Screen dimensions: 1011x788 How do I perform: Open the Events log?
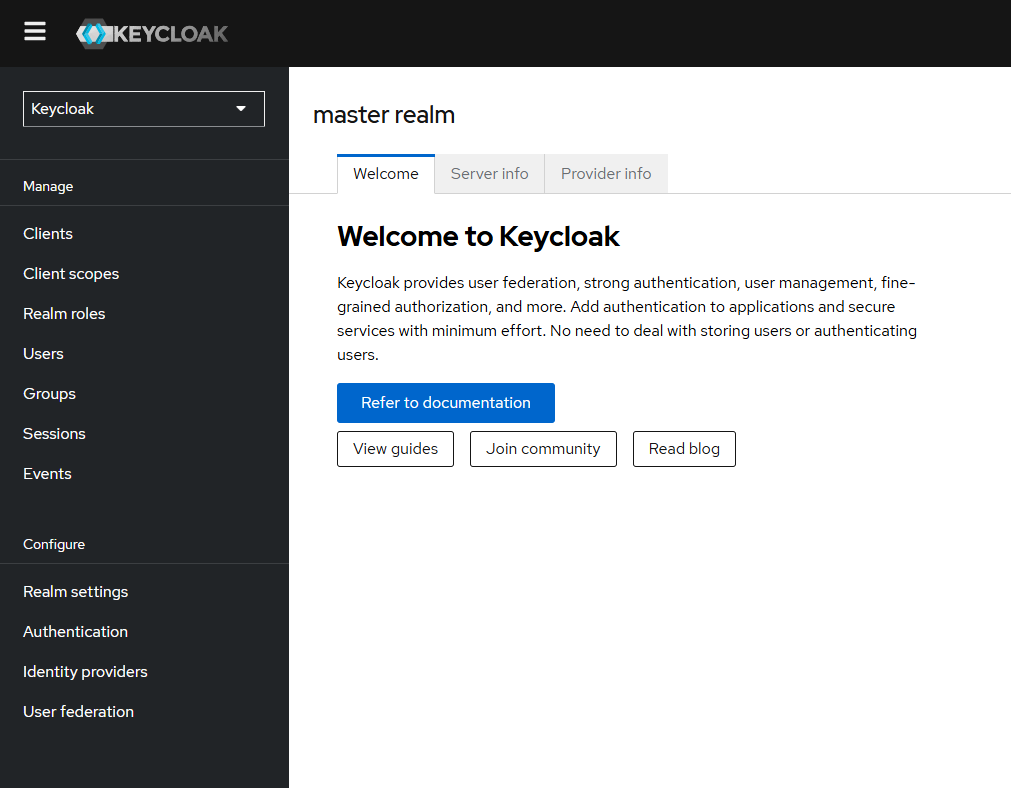point(47,473)
